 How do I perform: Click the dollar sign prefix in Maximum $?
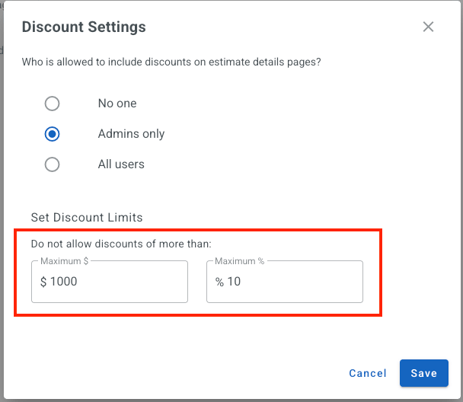(x=43, y=282)
